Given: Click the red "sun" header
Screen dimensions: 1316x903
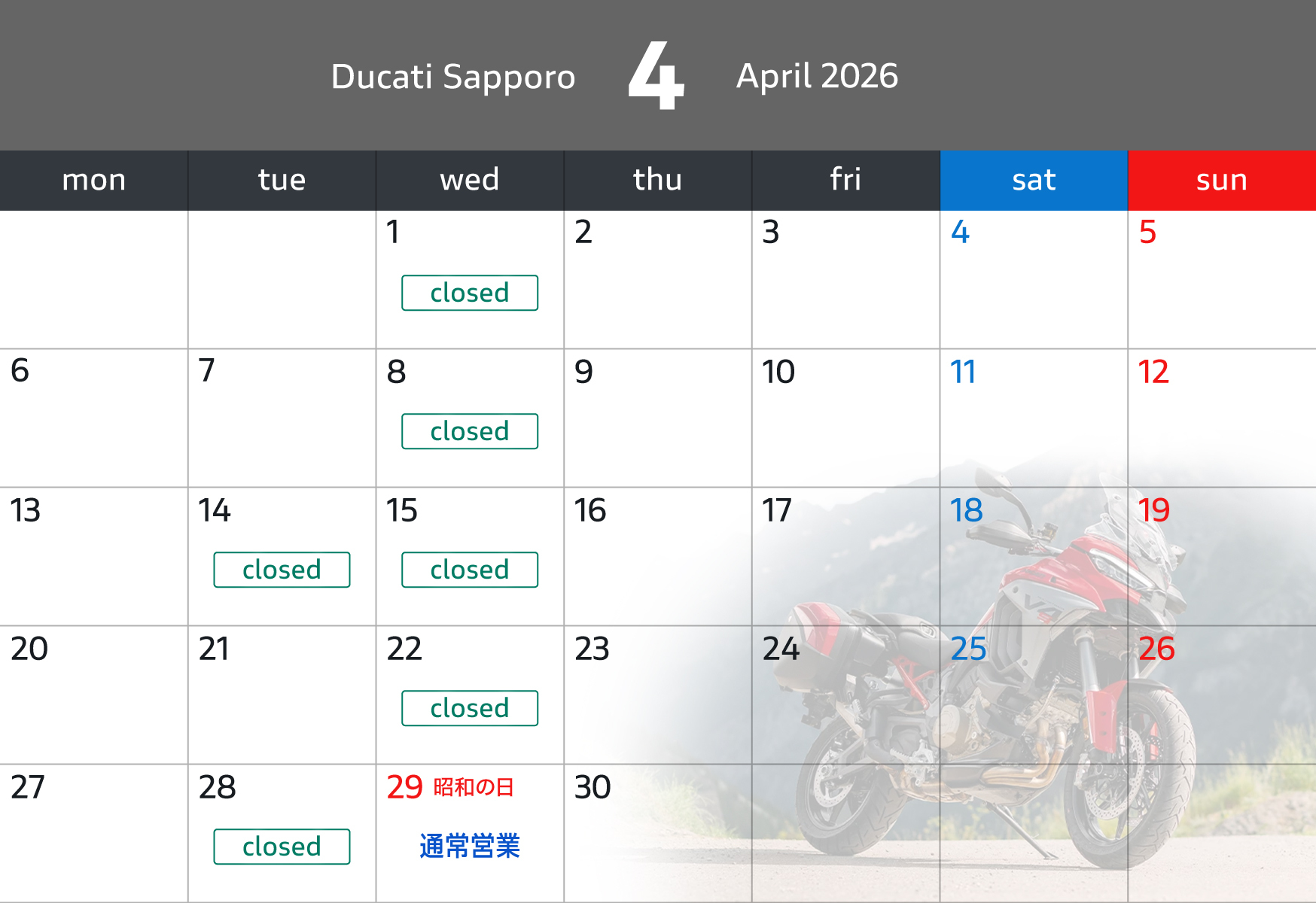Looking at the screenshot, I should [1221, 181].
